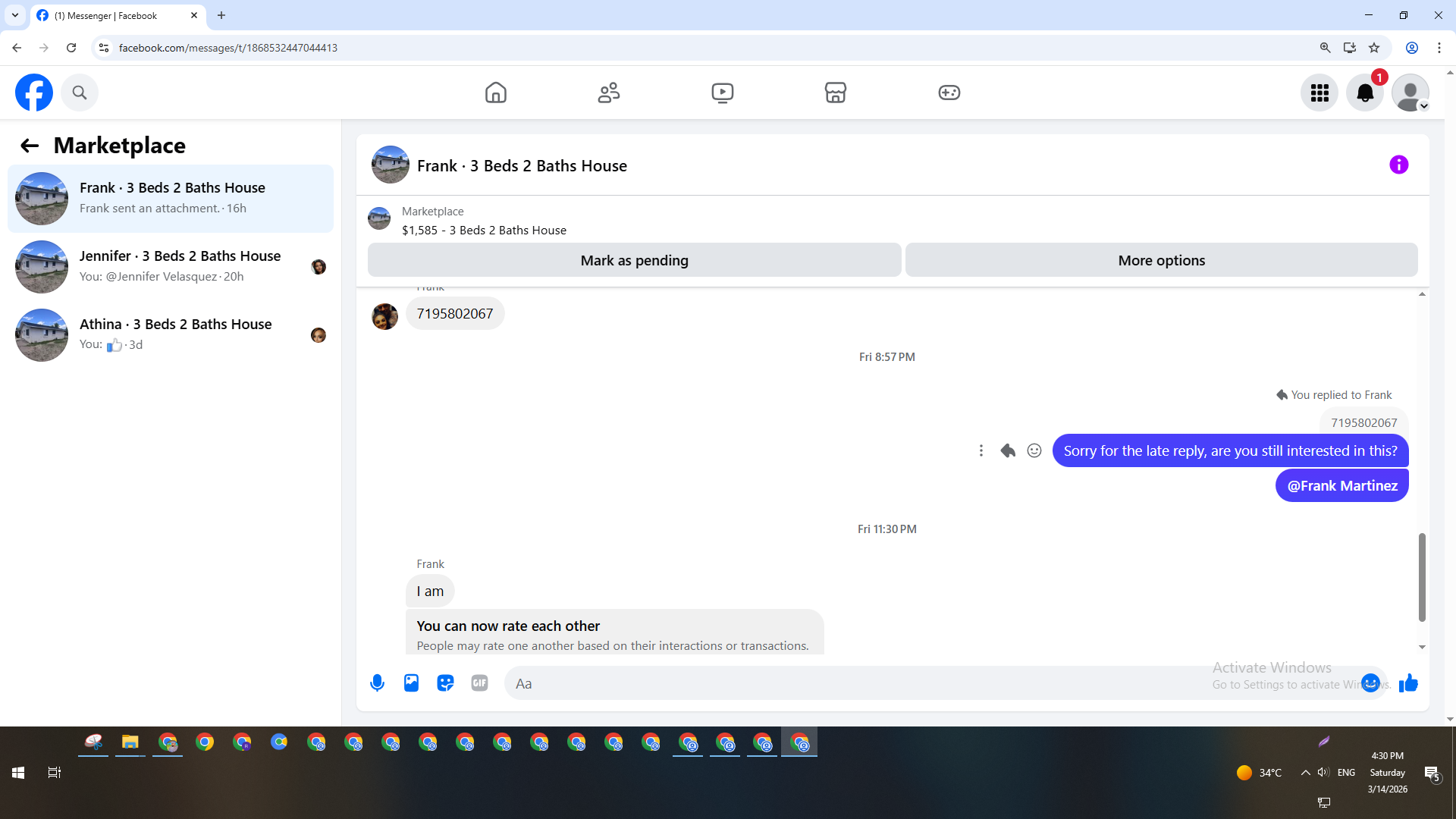Go back in browser history
1456x819 pixels.
coord(17,48)
